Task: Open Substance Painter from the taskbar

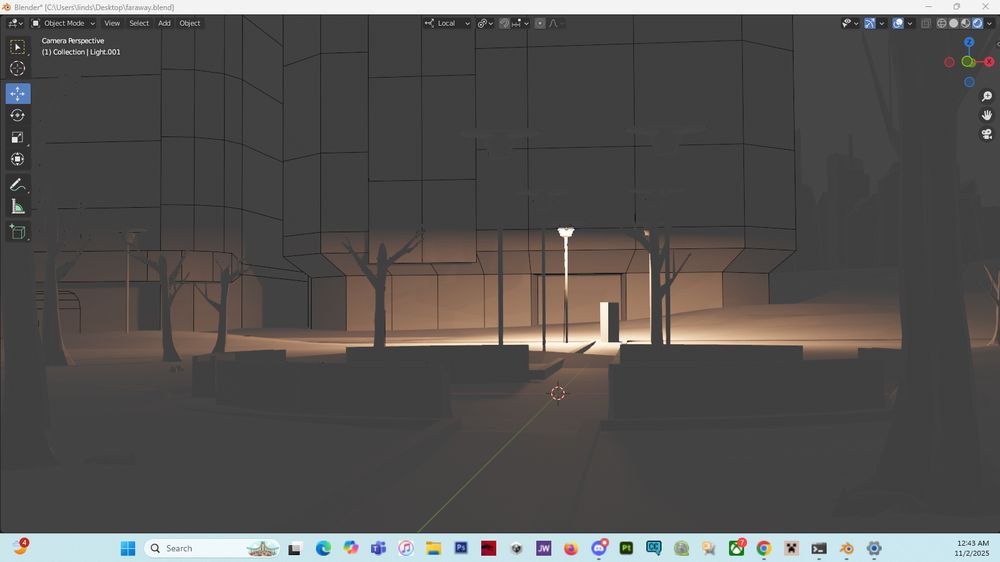Action: (626, 549)
